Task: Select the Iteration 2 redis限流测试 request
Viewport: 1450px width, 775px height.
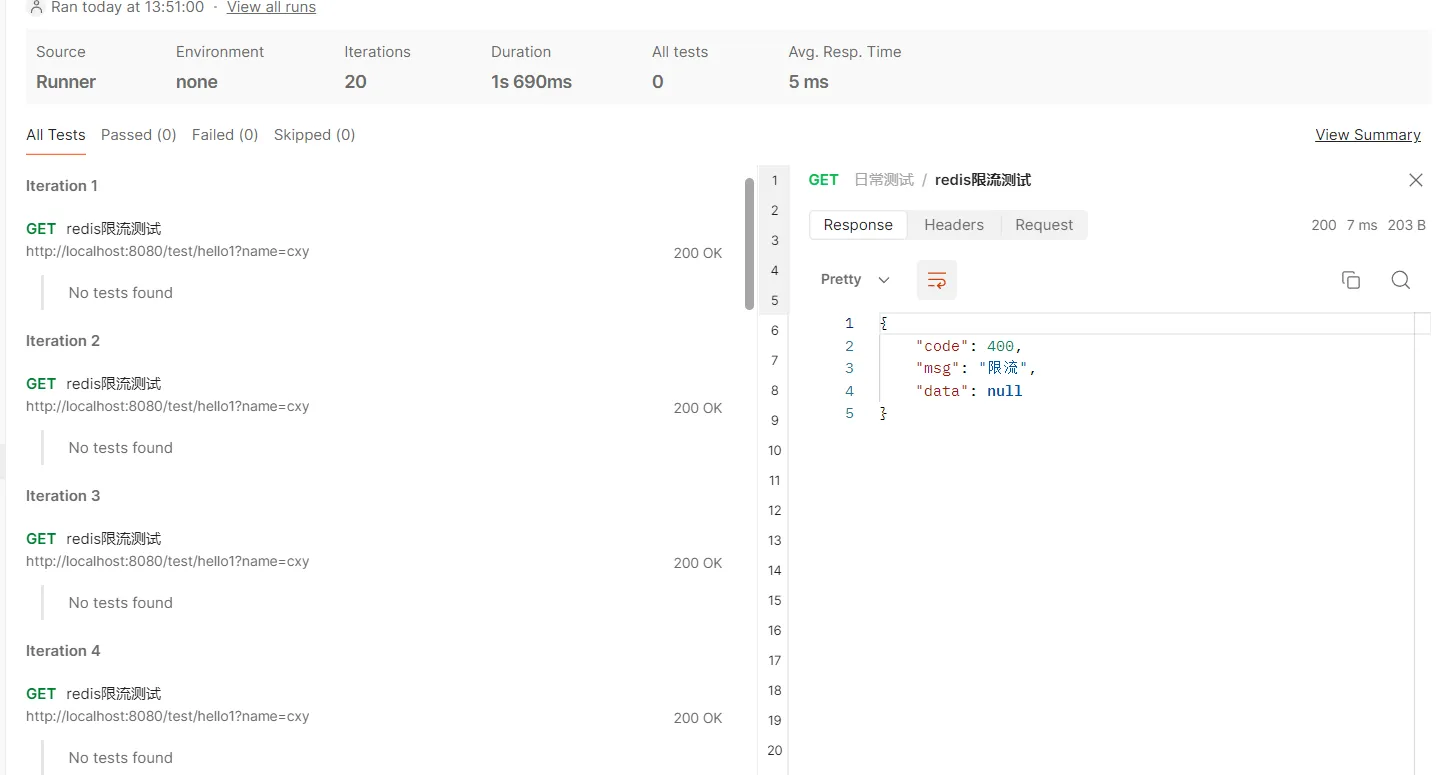Action: click(113, 384)
